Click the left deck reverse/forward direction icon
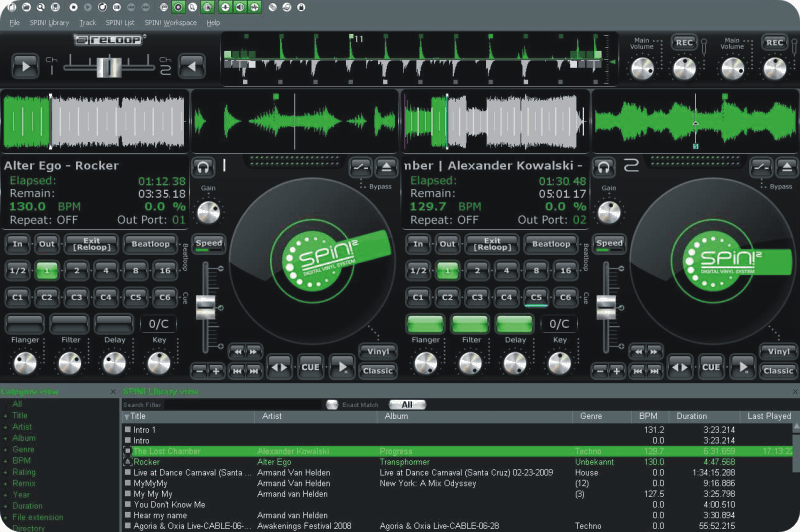Screen dimensions: 800x532 pyautogui.click(x=279, y=367)
